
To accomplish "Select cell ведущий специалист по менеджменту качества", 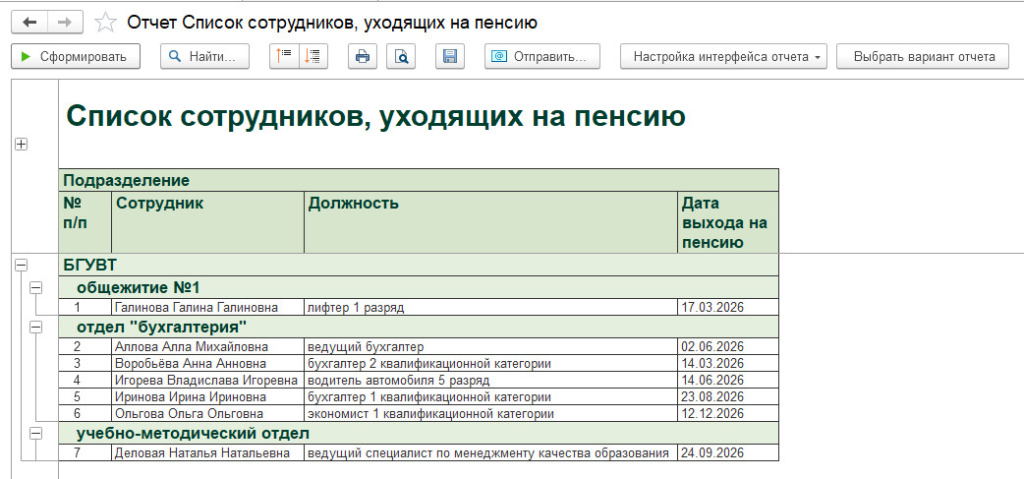I will point(490,453).
